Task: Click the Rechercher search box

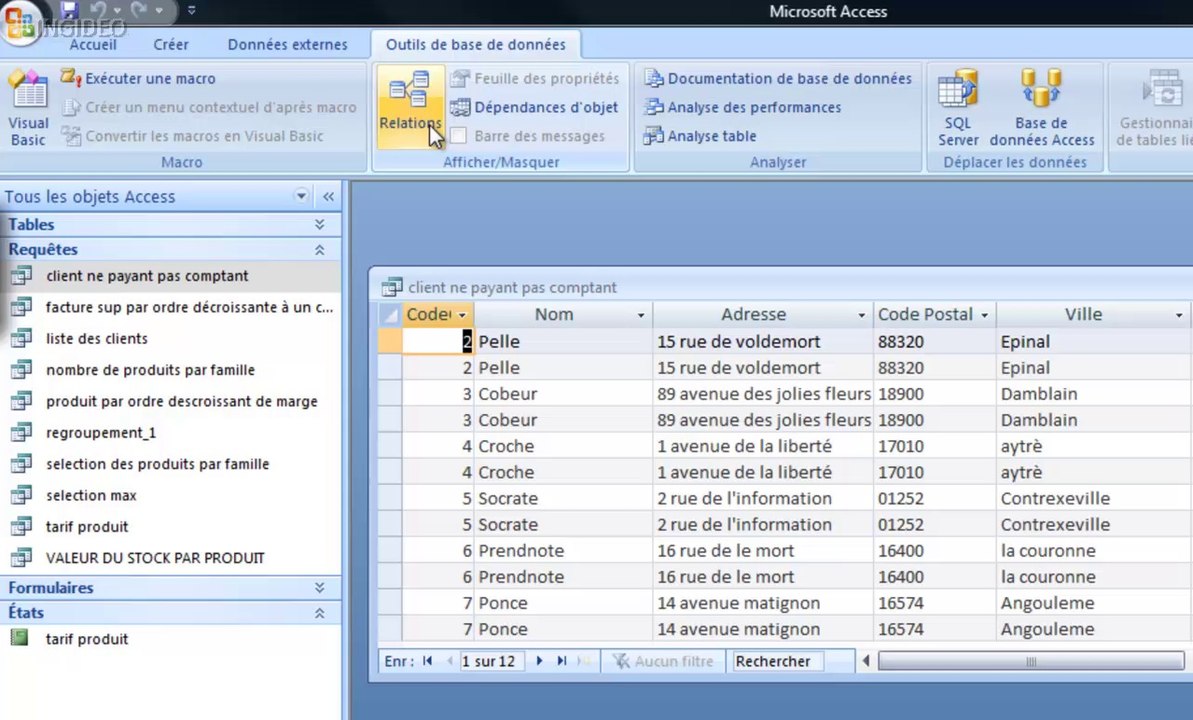Action: click(776, 661)
